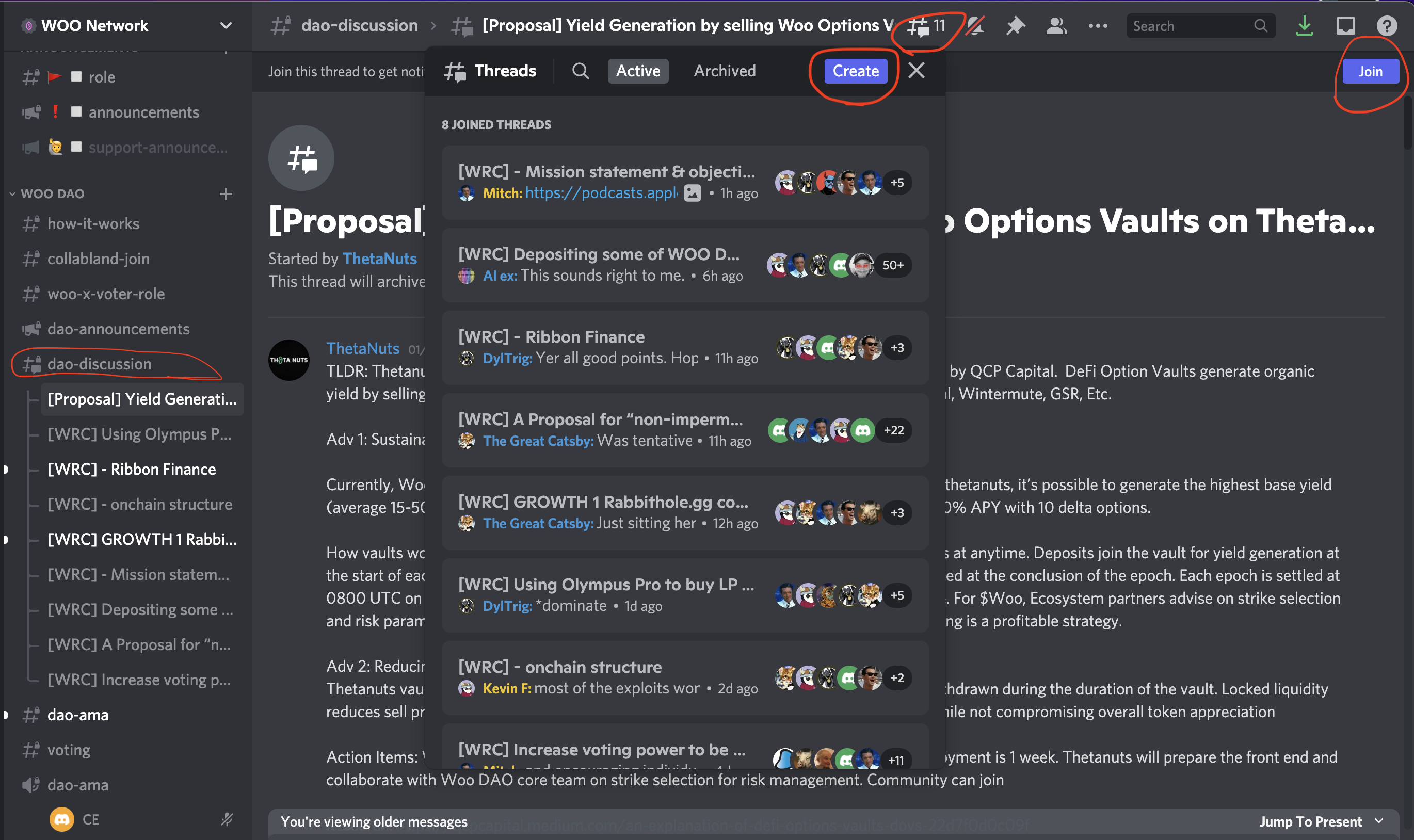This screenshot has width=1414, height=840.
Task: Click Create thread button
Action: click(x=855, y=71)
